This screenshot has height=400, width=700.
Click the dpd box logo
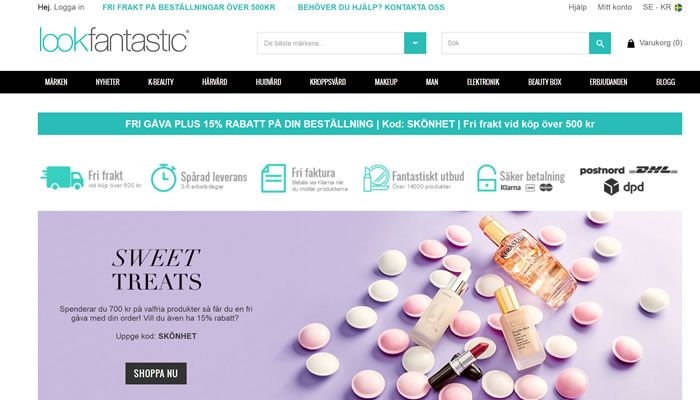pyautogui.click(x=624, y=187)
